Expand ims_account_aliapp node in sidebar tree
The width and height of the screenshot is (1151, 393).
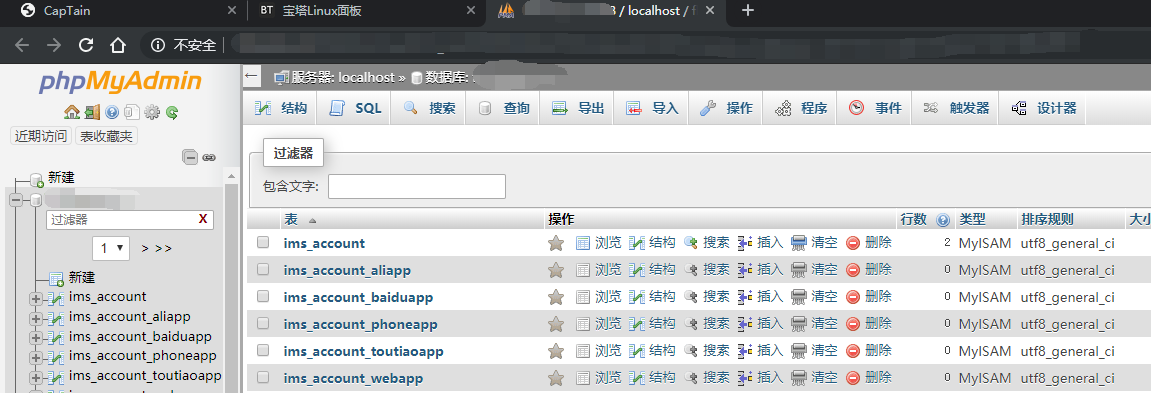pyautogui.click(x=35, y=318)
